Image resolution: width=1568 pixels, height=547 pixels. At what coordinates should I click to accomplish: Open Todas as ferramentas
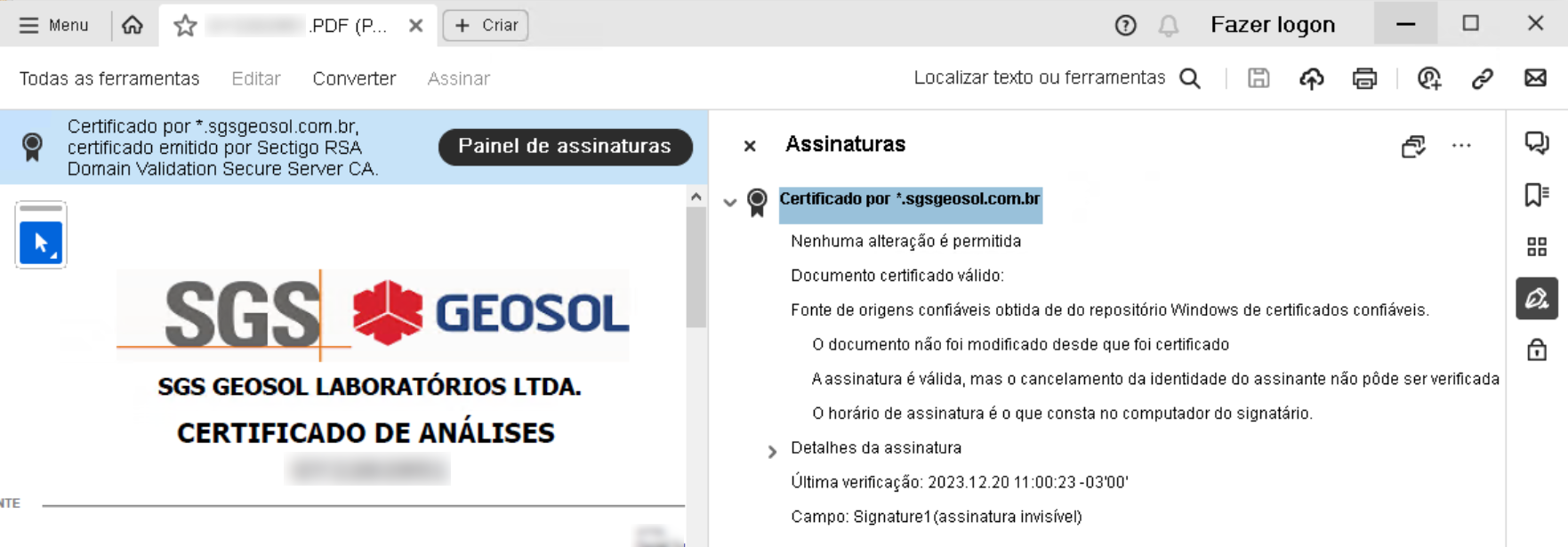109,78
